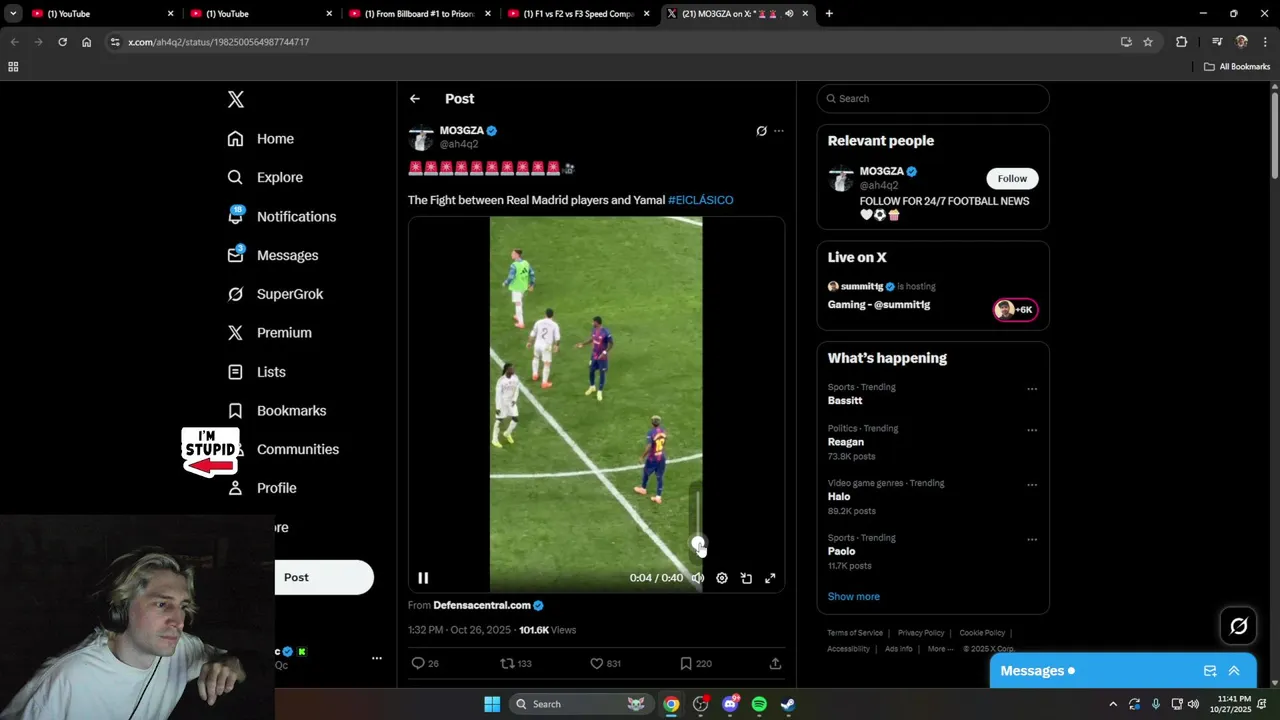Open the #ElCLÁSICO hashtag link

tap(700, 200)
